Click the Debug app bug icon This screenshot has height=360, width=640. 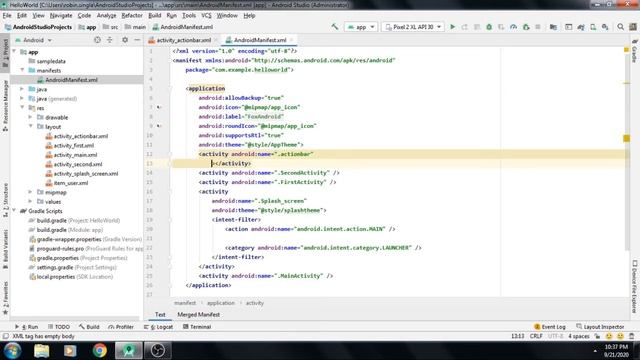[x=489, y=27]
